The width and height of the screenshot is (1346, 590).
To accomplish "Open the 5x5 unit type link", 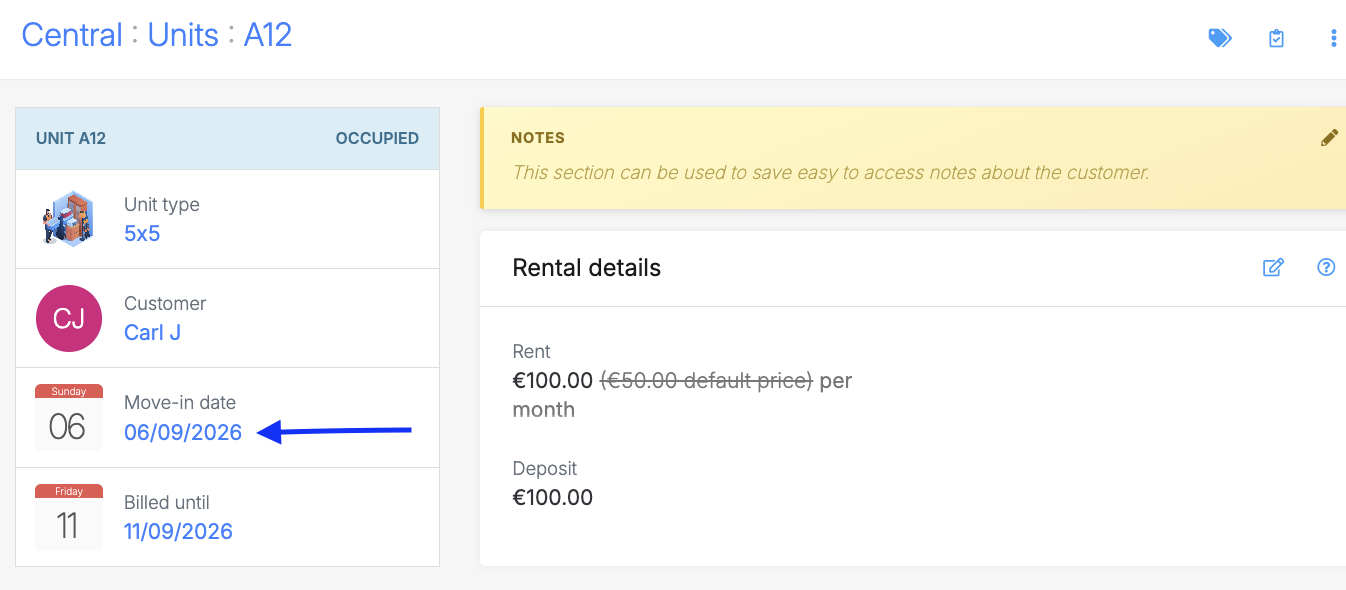I will (x=142, y=233).
